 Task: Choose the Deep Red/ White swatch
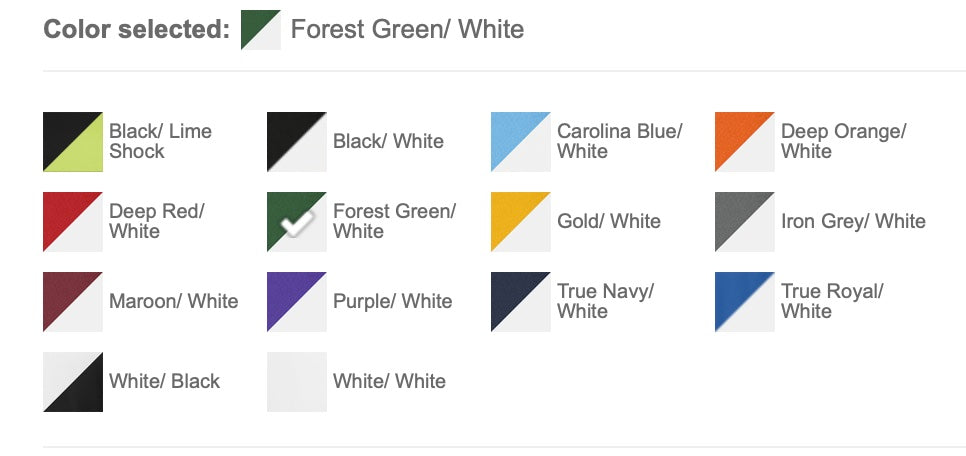tap(73, 221)
